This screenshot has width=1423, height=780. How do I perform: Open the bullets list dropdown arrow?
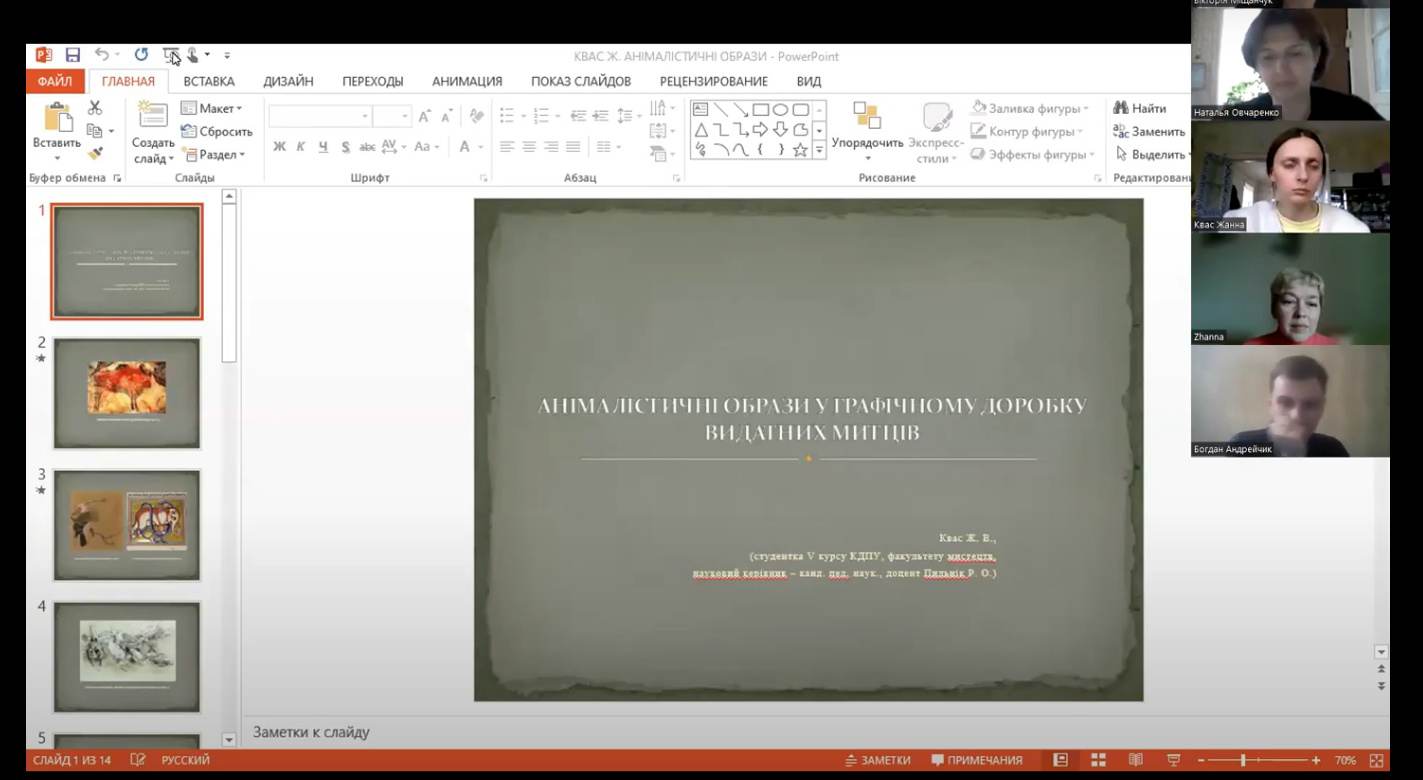(523, 116)
